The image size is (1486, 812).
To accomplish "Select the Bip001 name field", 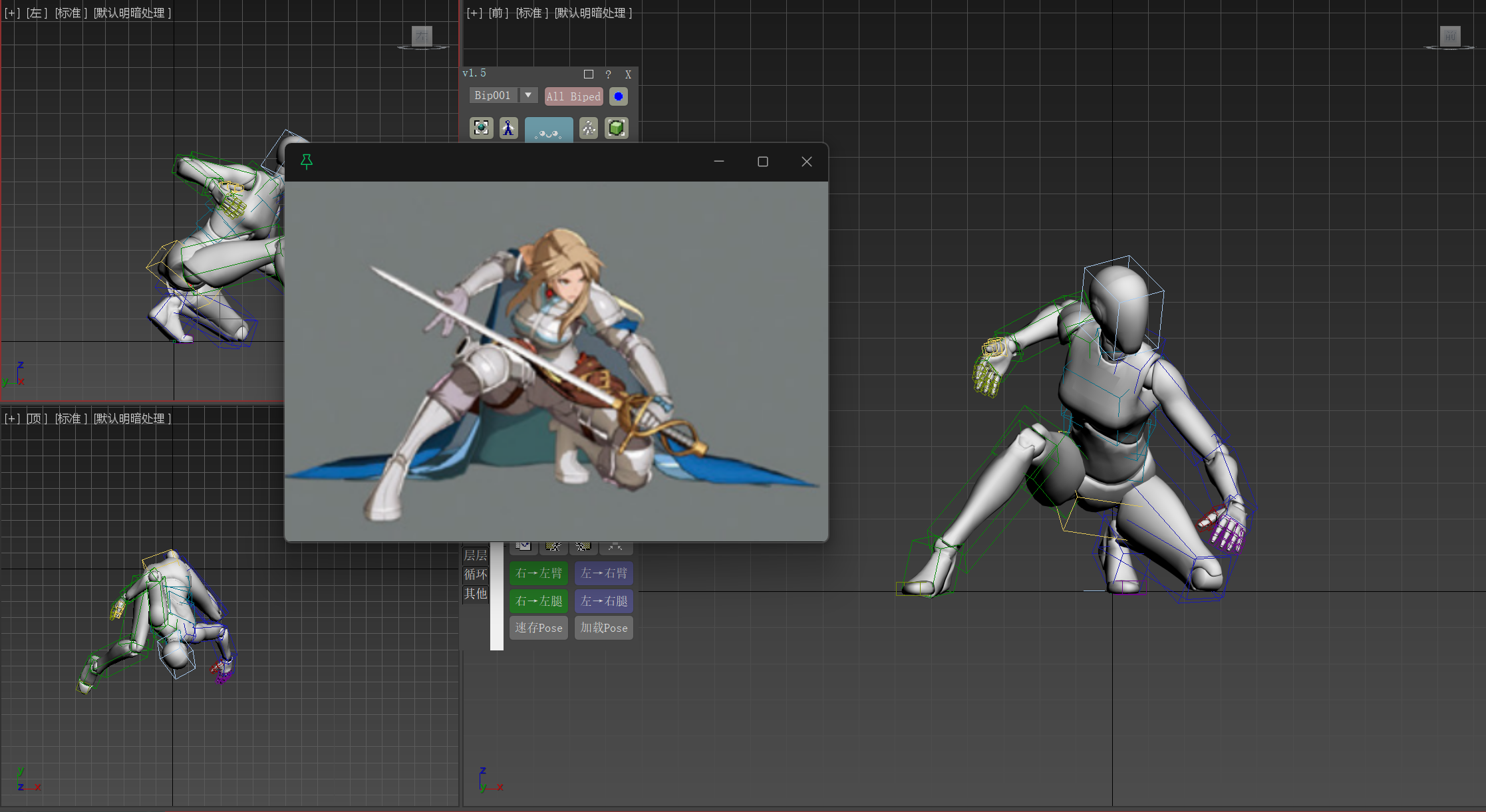I will tap(494, 95).
